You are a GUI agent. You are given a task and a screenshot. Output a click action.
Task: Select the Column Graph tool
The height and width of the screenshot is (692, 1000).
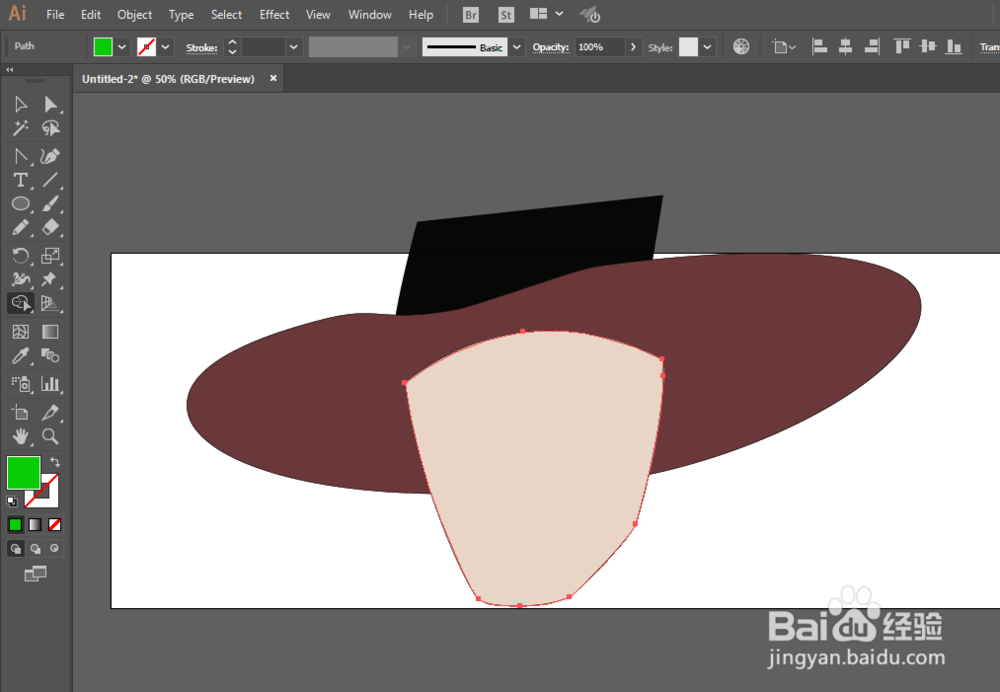point(50,383)
